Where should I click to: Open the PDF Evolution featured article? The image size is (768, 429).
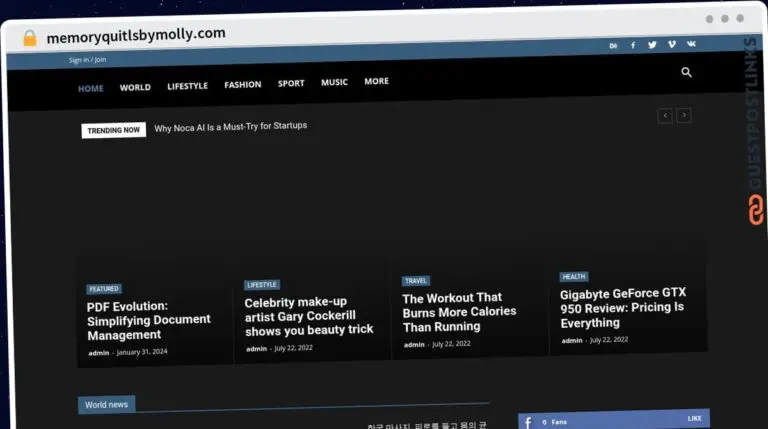click(x=148, y=320)
